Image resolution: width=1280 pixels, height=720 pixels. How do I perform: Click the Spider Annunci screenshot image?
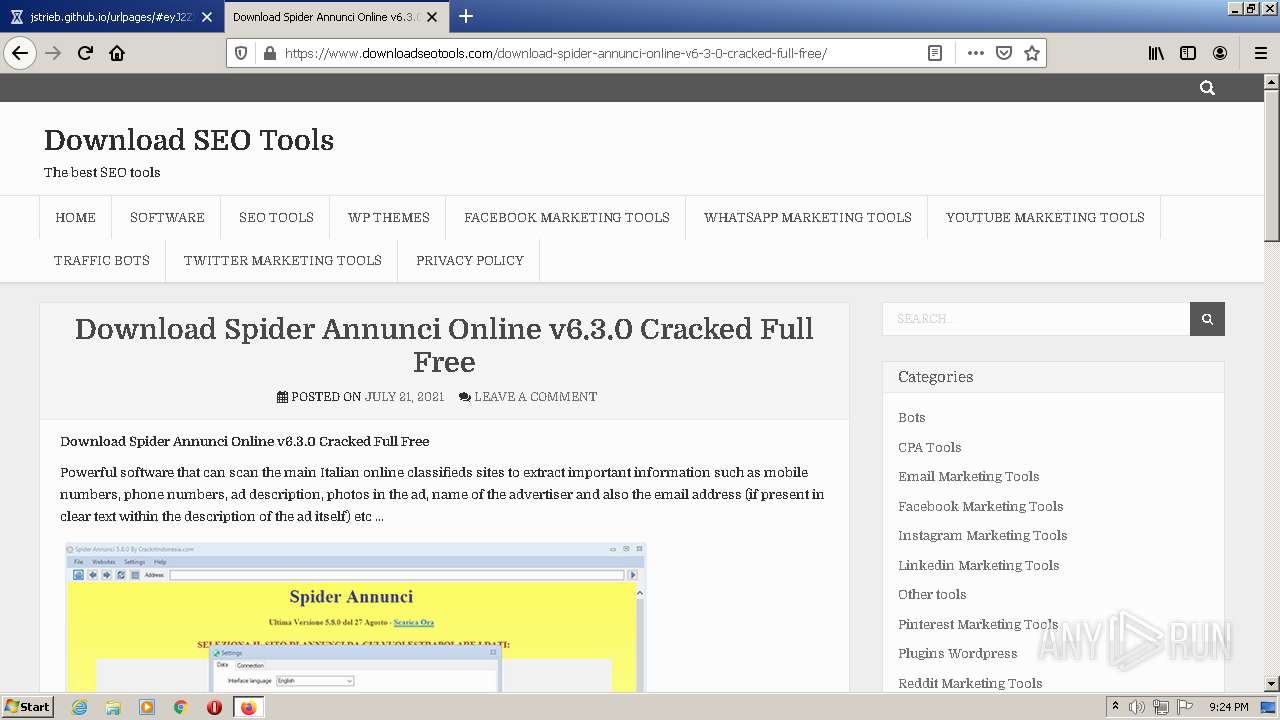pyautogui.click(x=356, y=617)
